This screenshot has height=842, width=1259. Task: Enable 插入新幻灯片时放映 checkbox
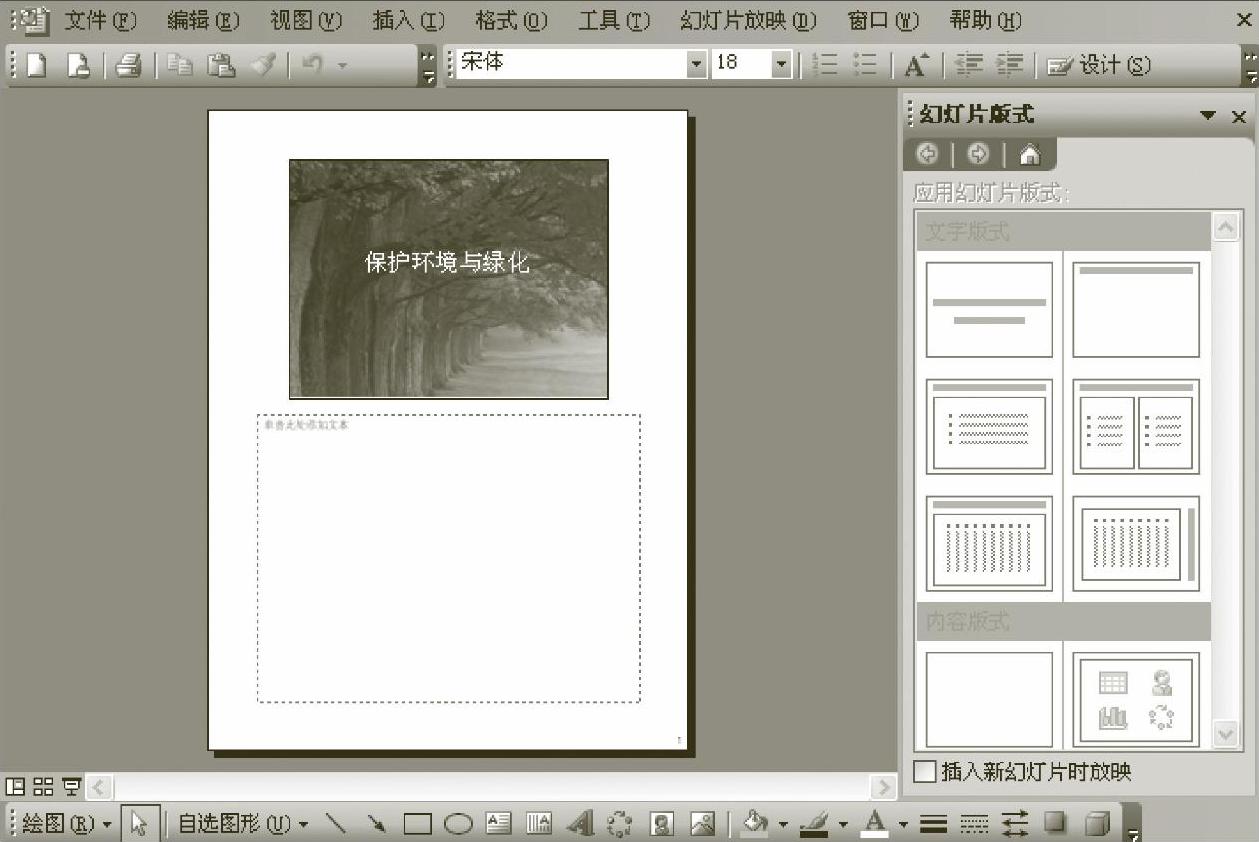point(925,772)
